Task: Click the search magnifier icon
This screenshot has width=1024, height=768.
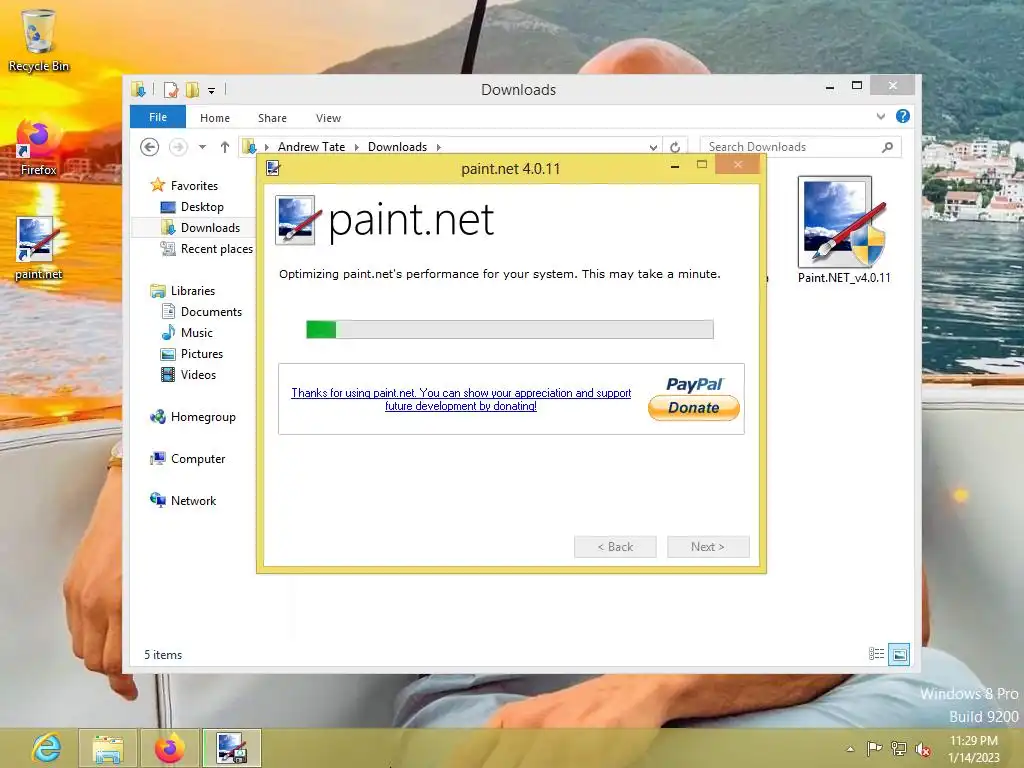Action: click(x=887, y=147)
